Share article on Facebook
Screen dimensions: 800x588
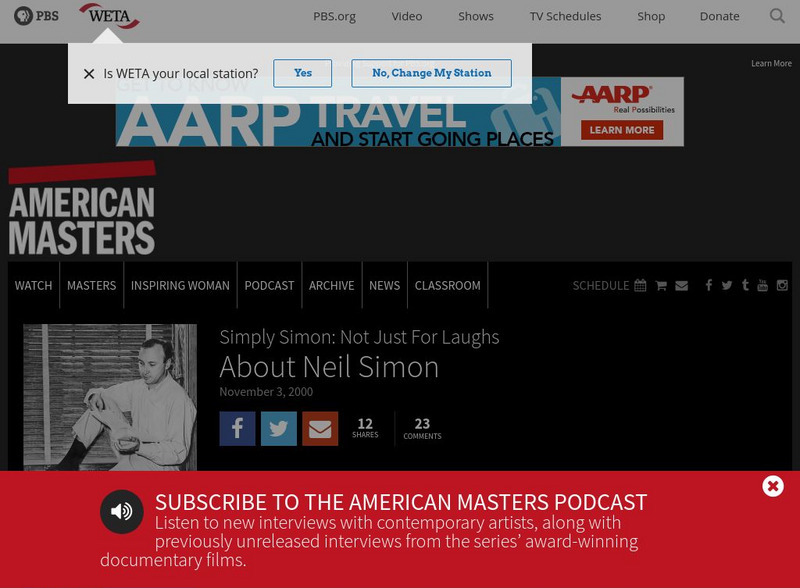(x=237, y=429)
